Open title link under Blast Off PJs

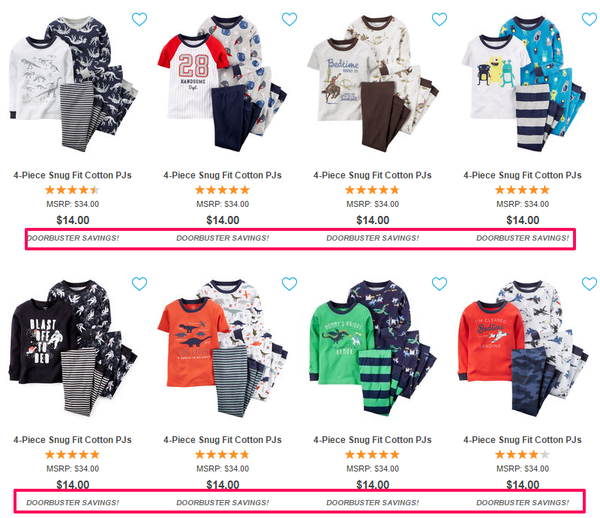[x=72, y=440]
